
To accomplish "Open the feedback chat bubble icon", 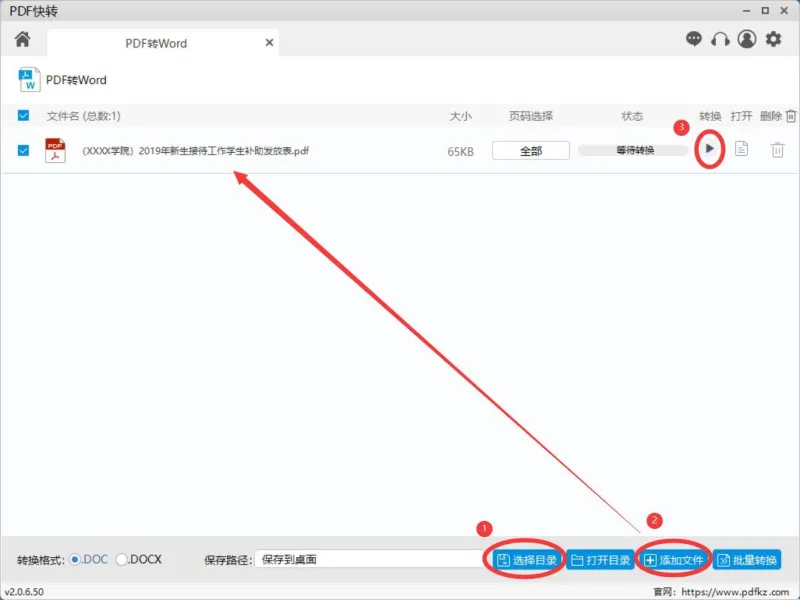I will pos(693,39).
